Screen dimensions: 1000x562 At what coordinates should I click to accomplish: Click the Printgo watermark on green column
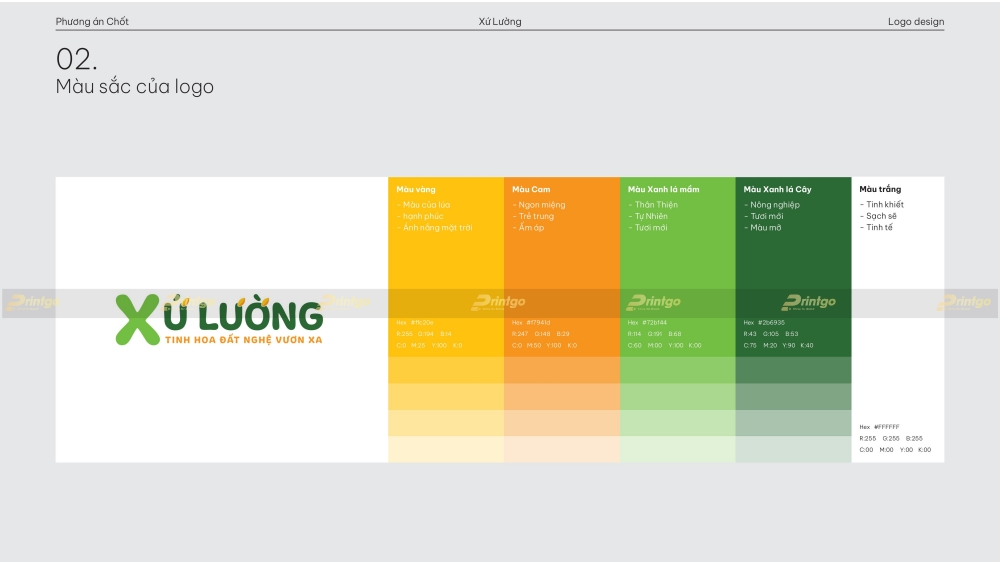tap(653, 302)
